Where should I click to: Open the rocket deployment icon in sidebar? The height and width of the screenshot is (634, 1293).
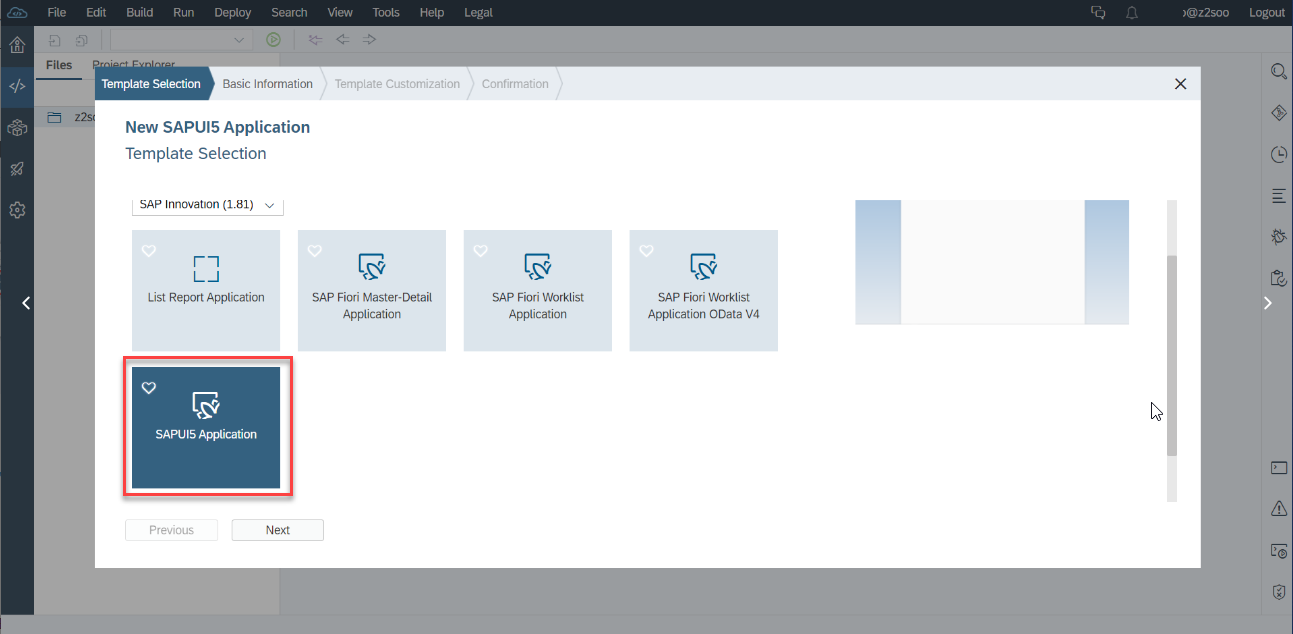pyautogui.click(x=16, y=169)
